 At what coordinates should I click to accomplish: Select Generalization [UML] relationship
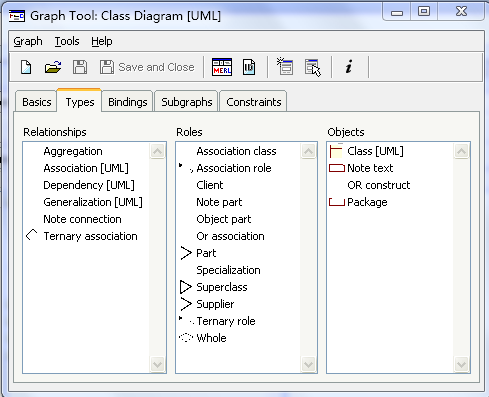[93, 202]
